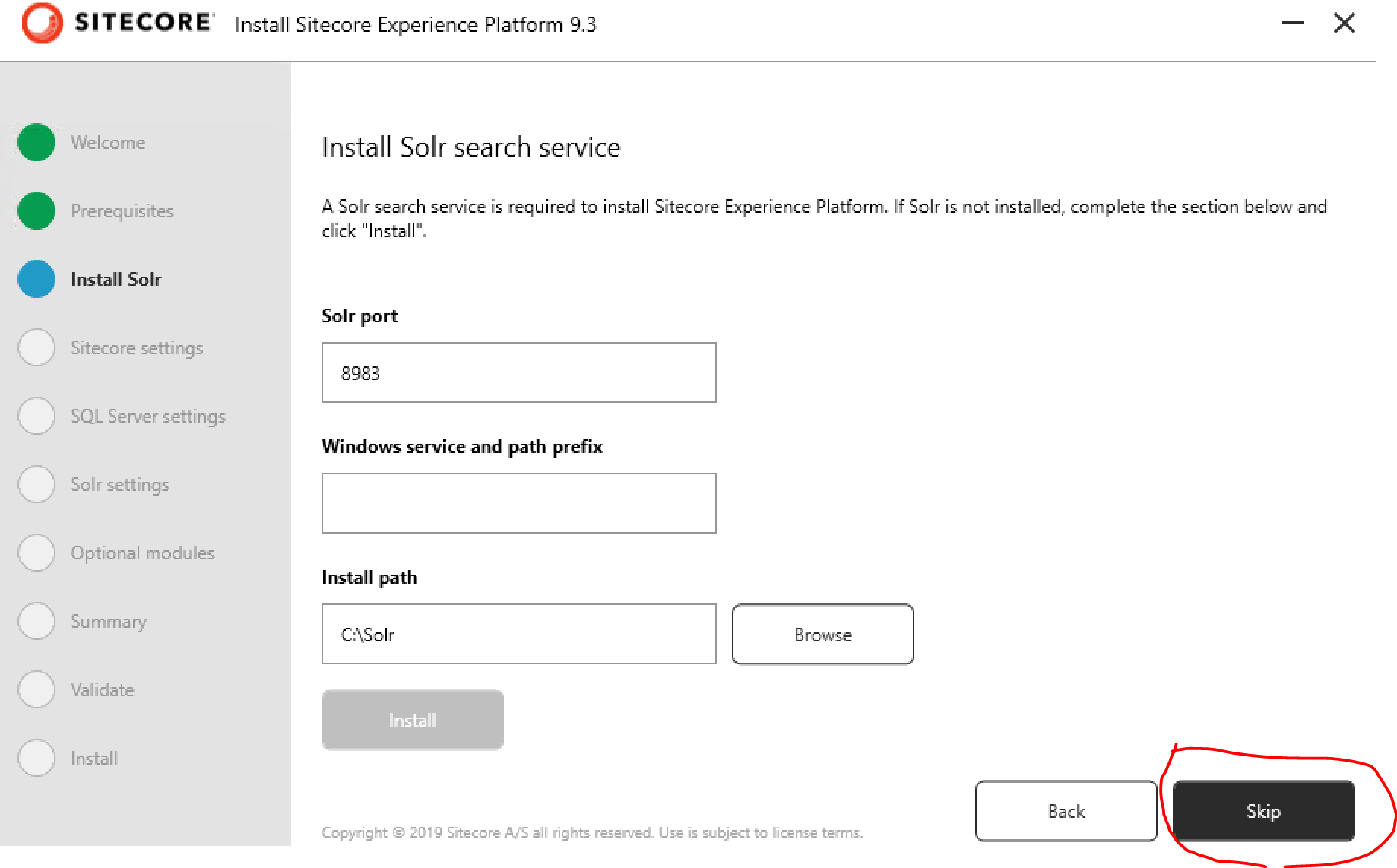The height and width of the screenshot is (868, 1397).
Task: Click the Optional modules step circle
Action: (36, 553)
